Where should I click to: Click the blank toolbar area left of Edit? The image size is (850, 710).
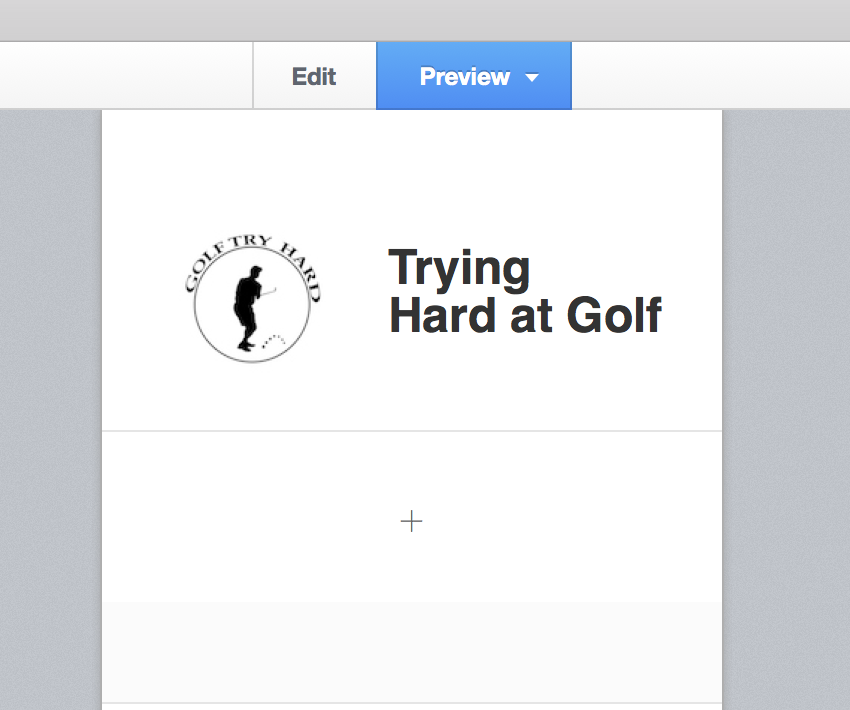click(x=125, y=76)
